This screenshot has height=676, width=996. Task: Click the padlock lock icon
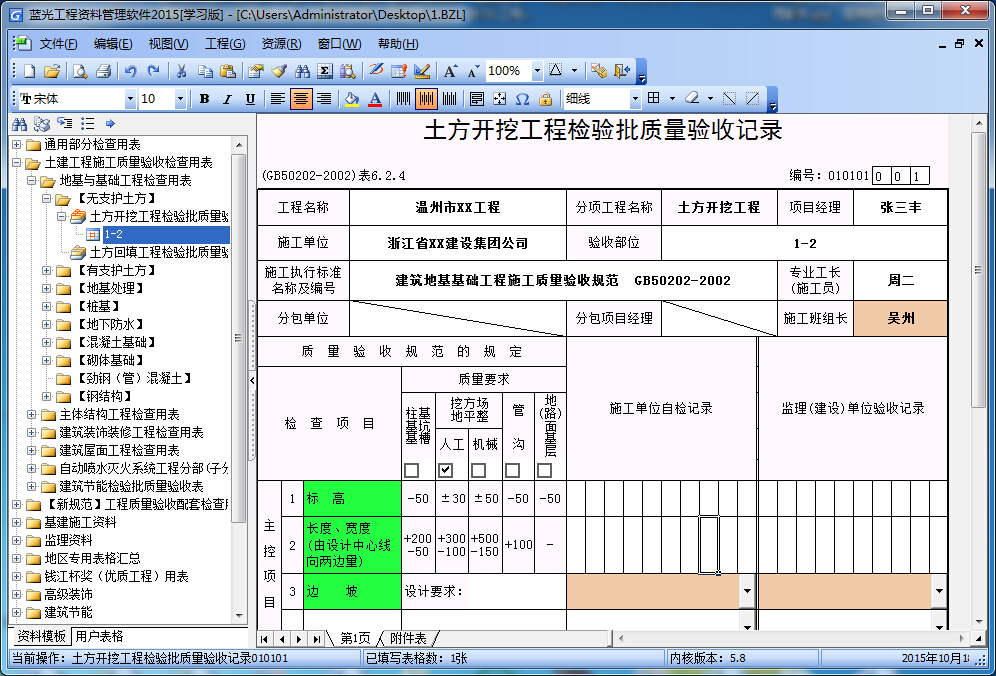pos(545,99)
